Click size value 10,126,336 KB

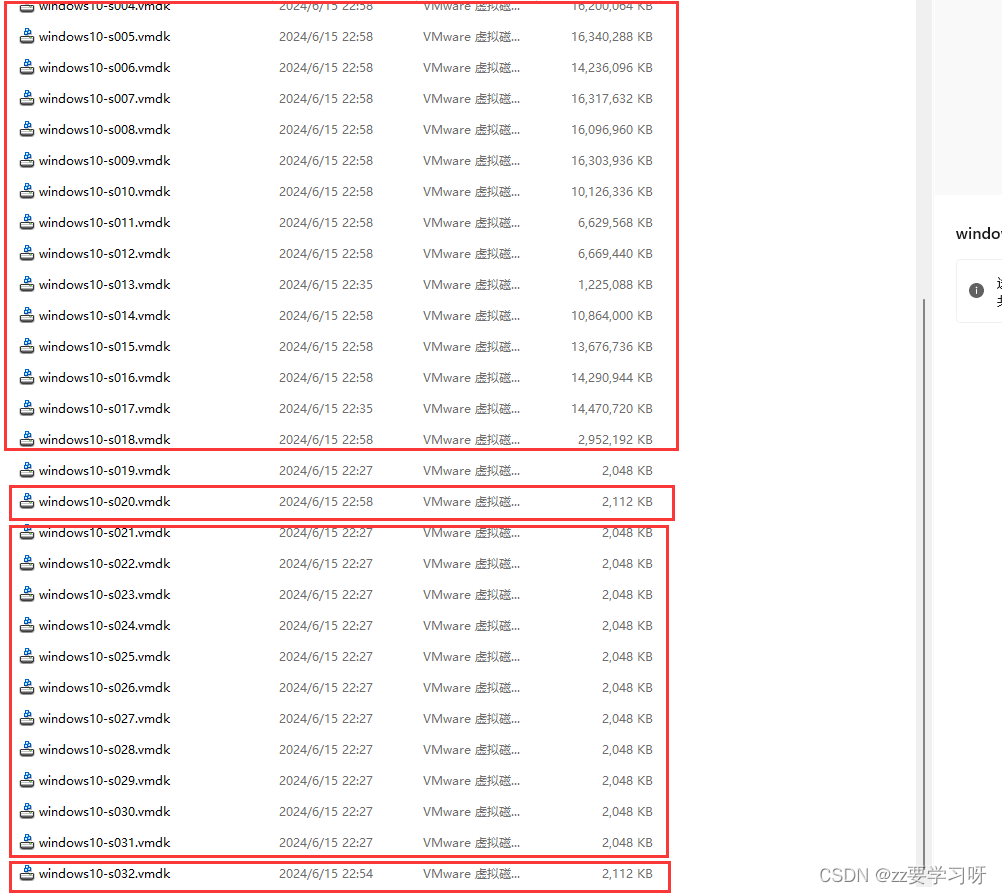pyautogui.click(x=612, y=192)
